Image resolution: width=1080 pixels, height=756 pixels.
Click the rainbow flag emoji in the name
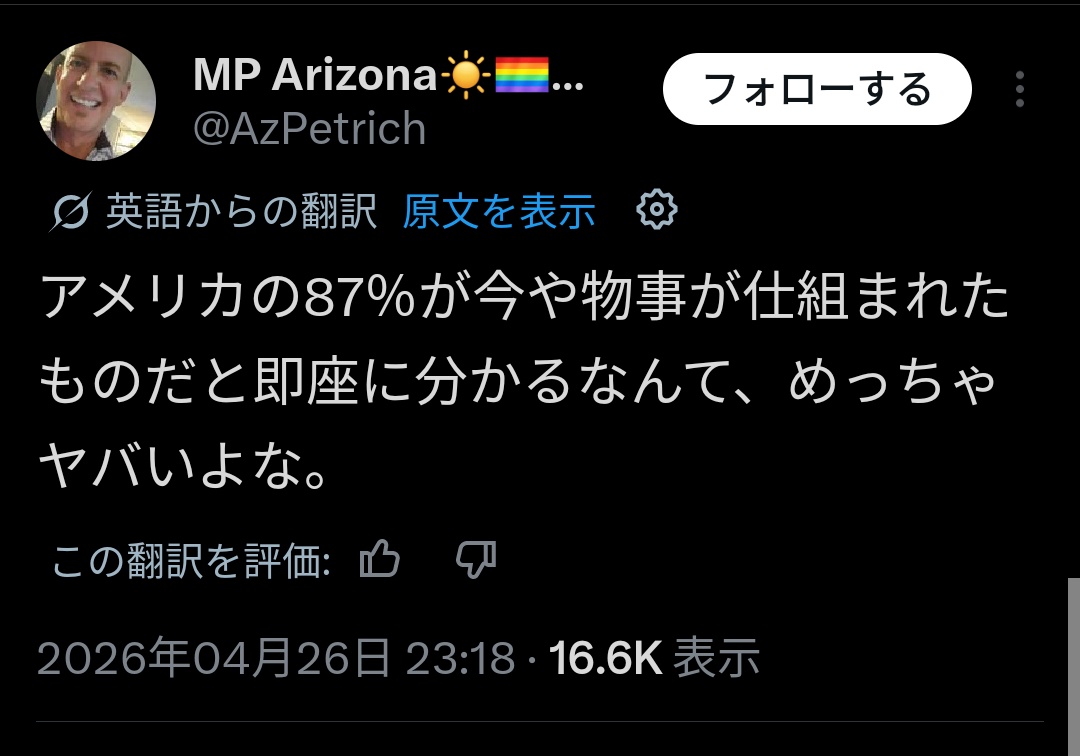click(x=522, y=75)
